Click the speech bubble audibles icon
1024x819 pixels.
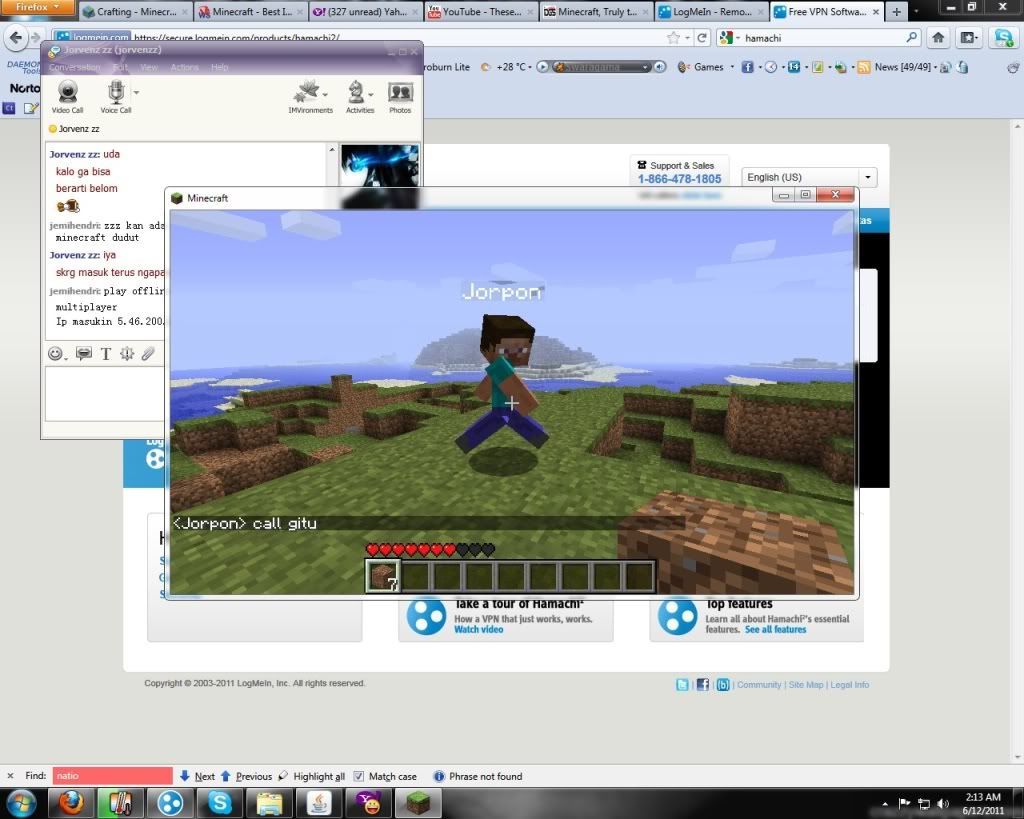(84, 353)
